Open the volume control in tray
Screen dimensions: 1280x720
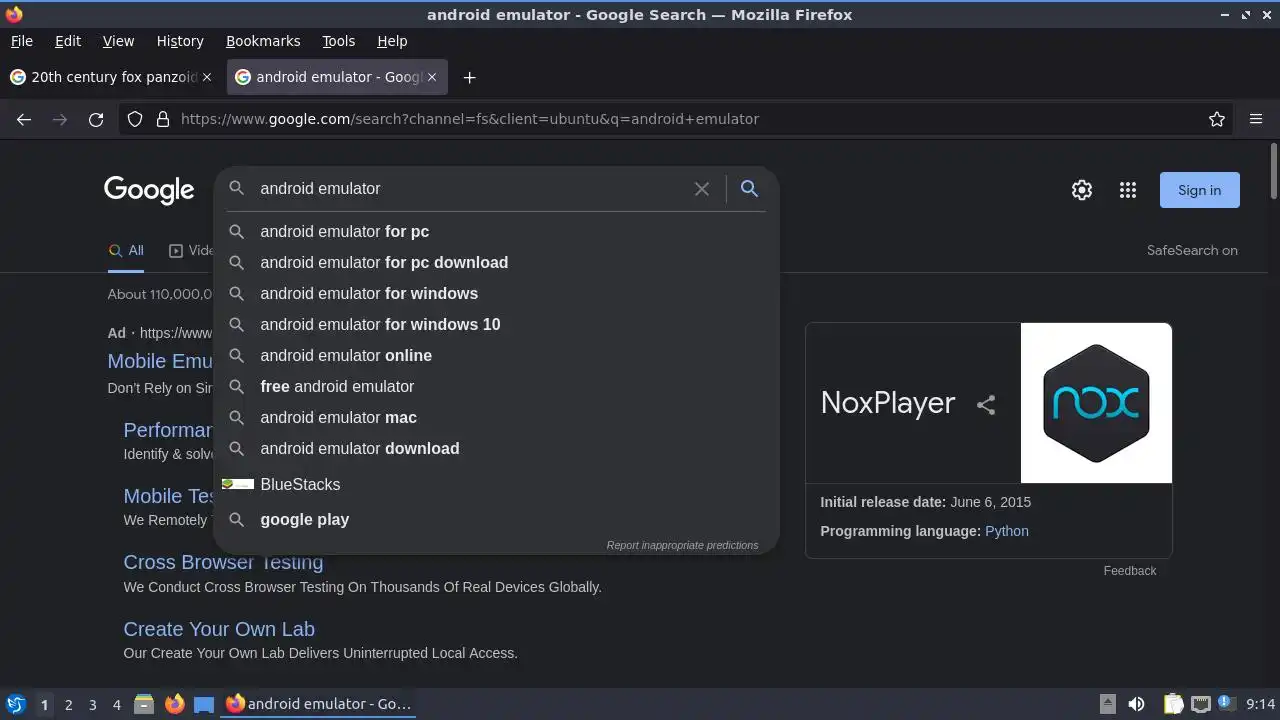(x=1136, y=704)
